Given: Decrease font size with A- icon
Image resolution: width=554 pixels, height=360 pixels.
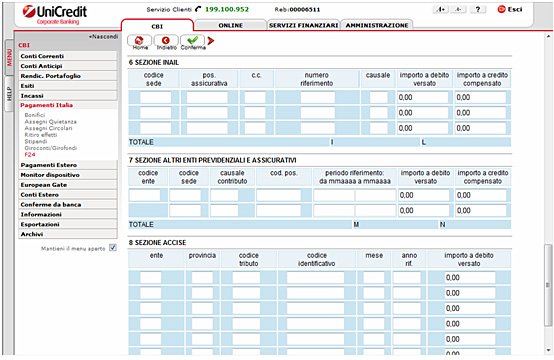Looking at the screenshot, I should [458, 10].
